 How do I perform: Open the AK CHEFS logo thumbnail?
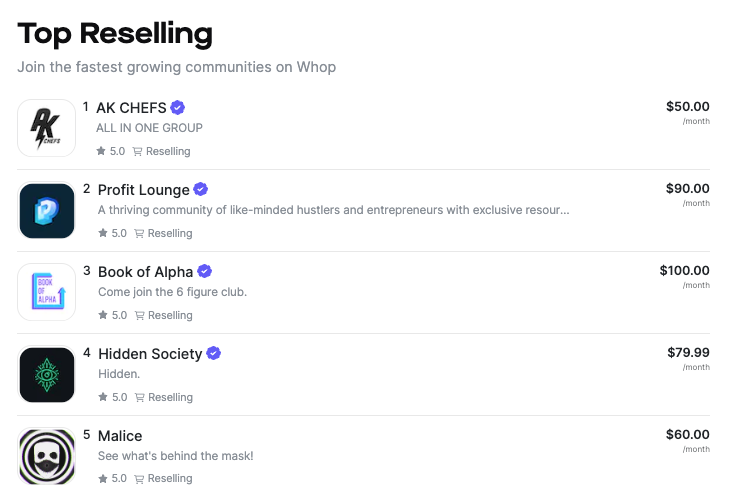(47, 128)
